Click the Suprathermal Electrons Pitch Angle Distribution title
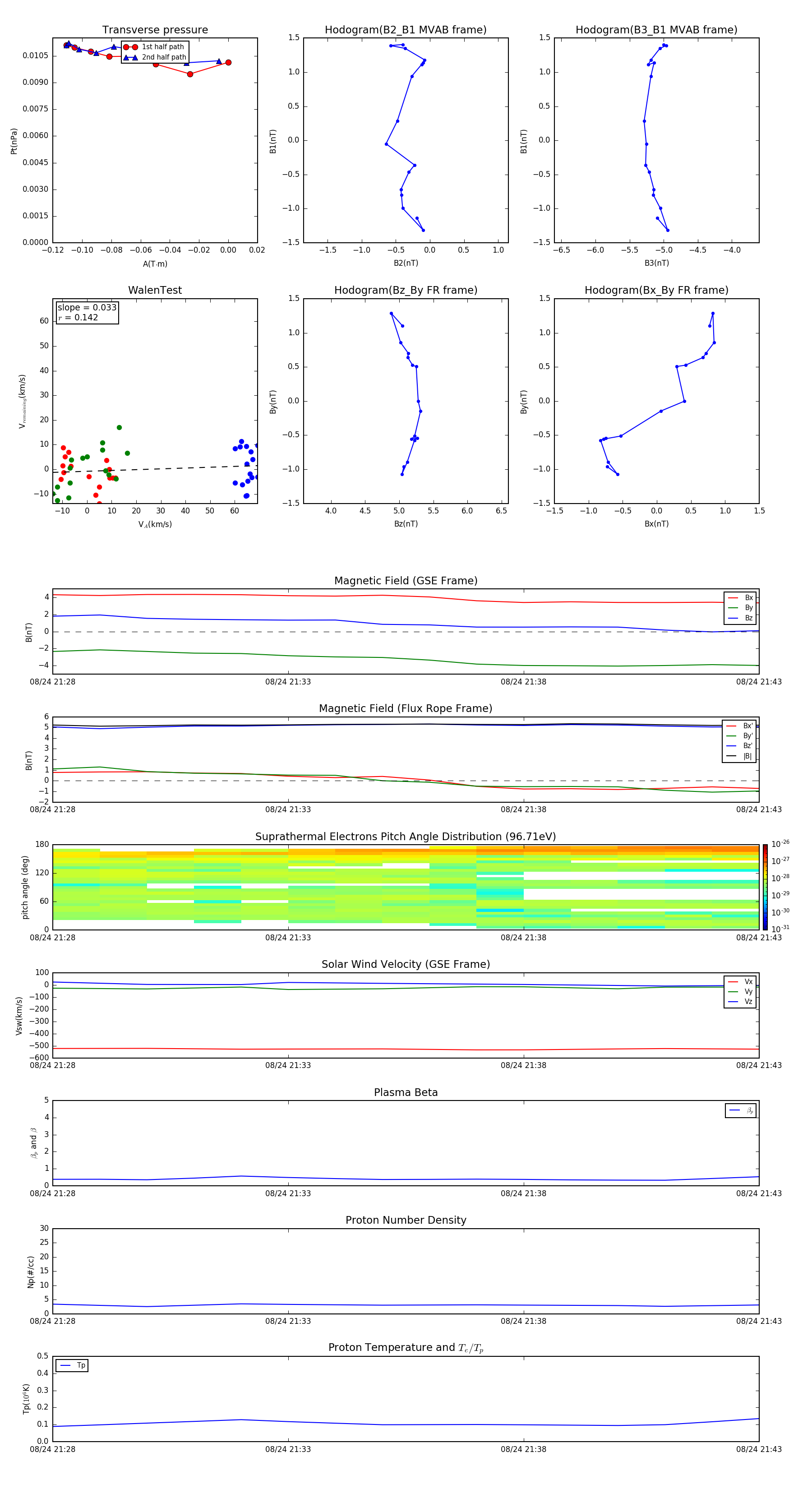Image resolution: width=812 pixels, height=1489 pixels. click(406, 837)
